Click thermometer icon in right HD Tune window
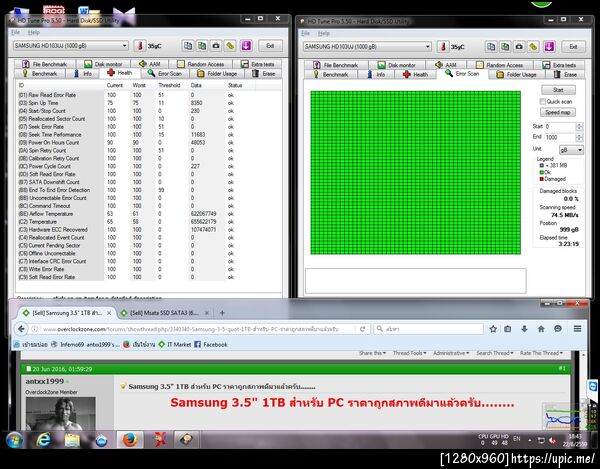Screen dimensions: 600x469 (x=443, y=47)
